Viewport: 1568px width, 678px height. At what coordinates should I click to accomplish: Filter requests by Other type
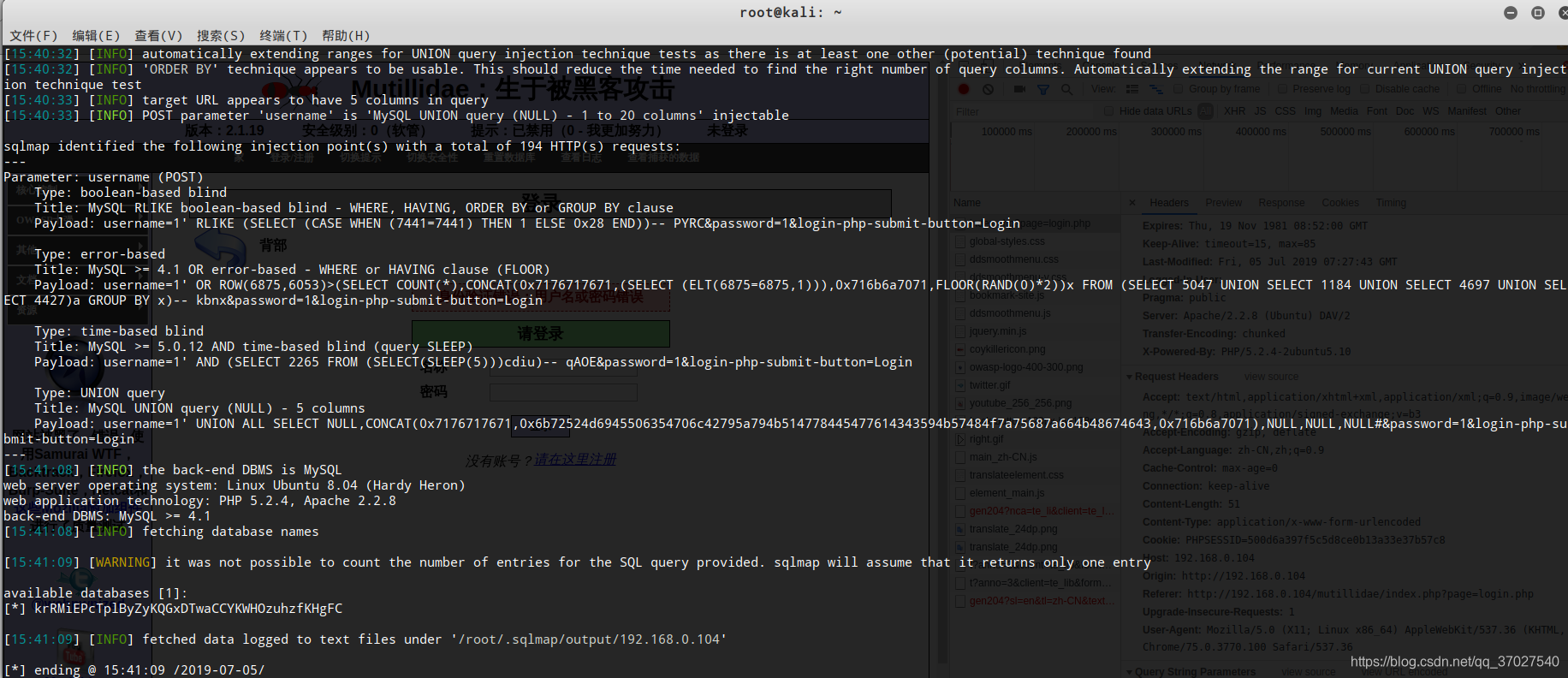pos(1508,111)
